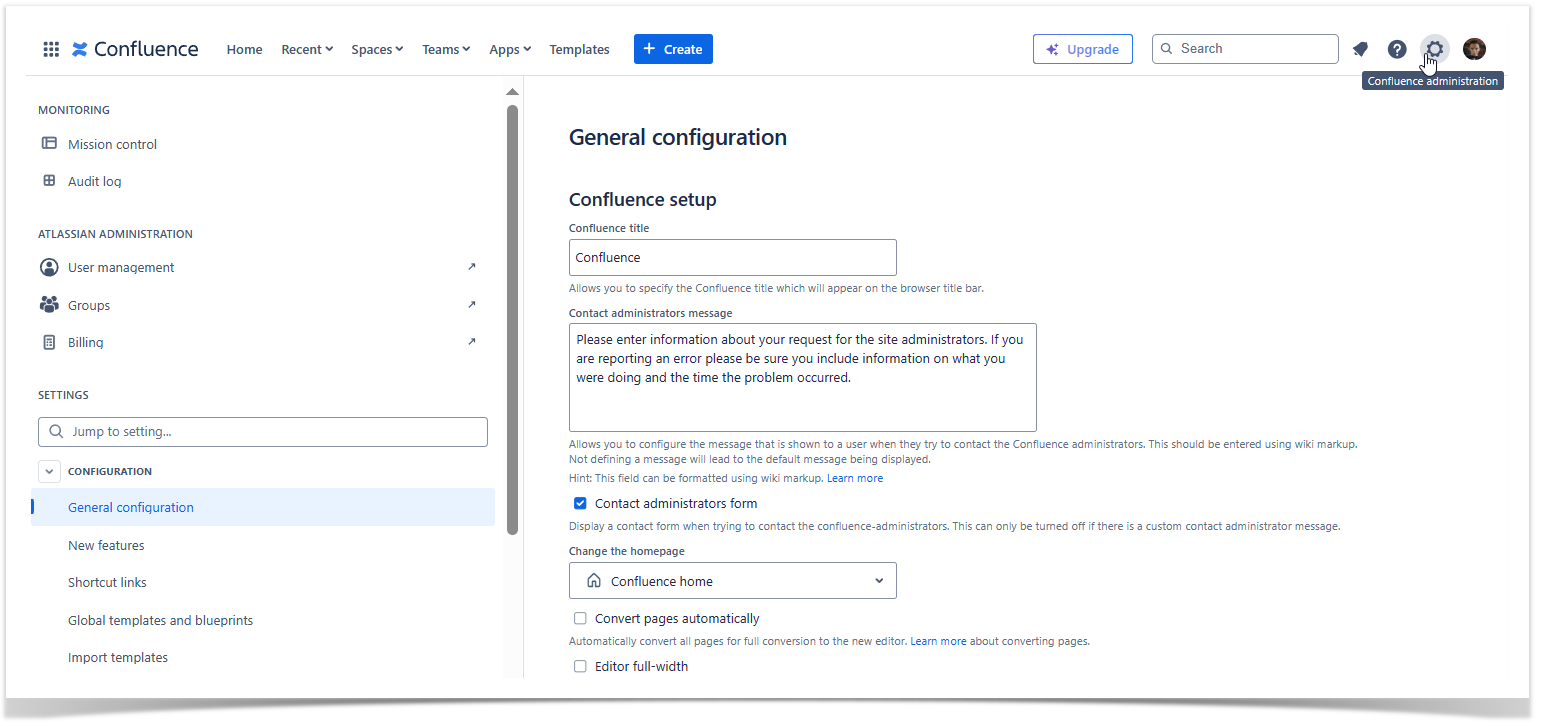Screen dimensions: 1543x727
Task: Open the help question mark icon
Action: click(x=1397, y=49)
